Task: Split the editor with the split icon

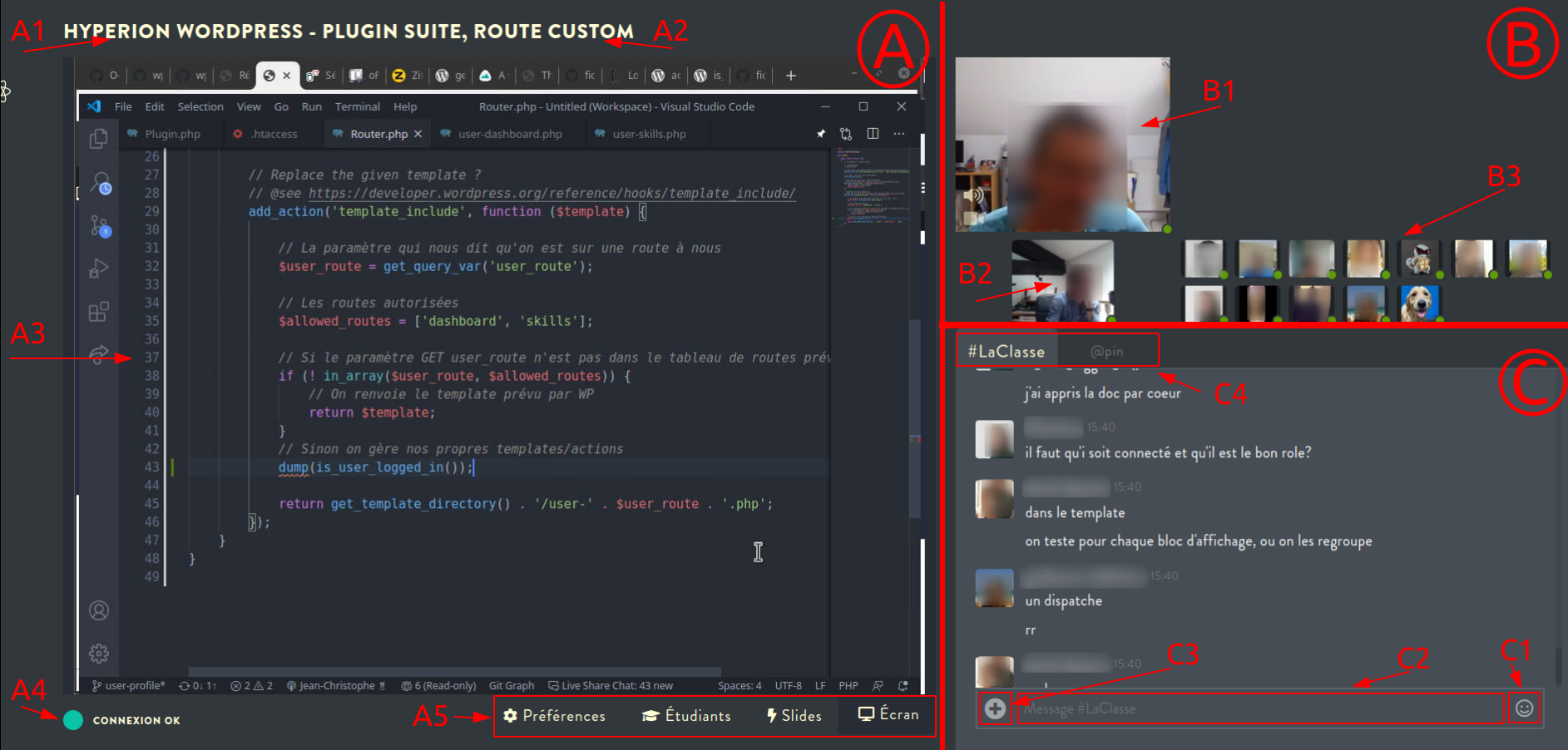Action: click(x=873, y=134)
